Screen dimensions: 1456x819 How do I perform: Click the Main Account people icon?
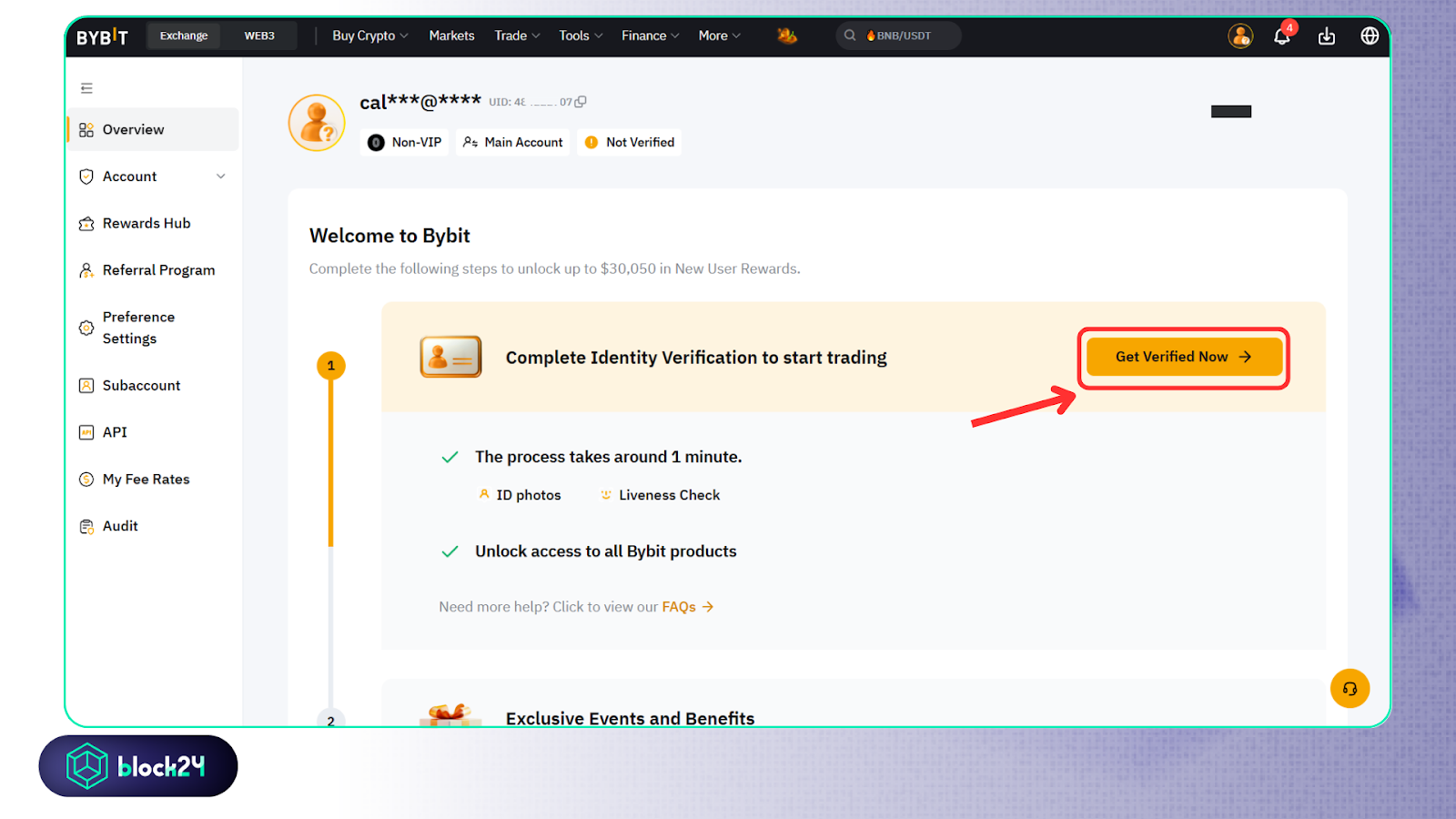pos(470,143)
